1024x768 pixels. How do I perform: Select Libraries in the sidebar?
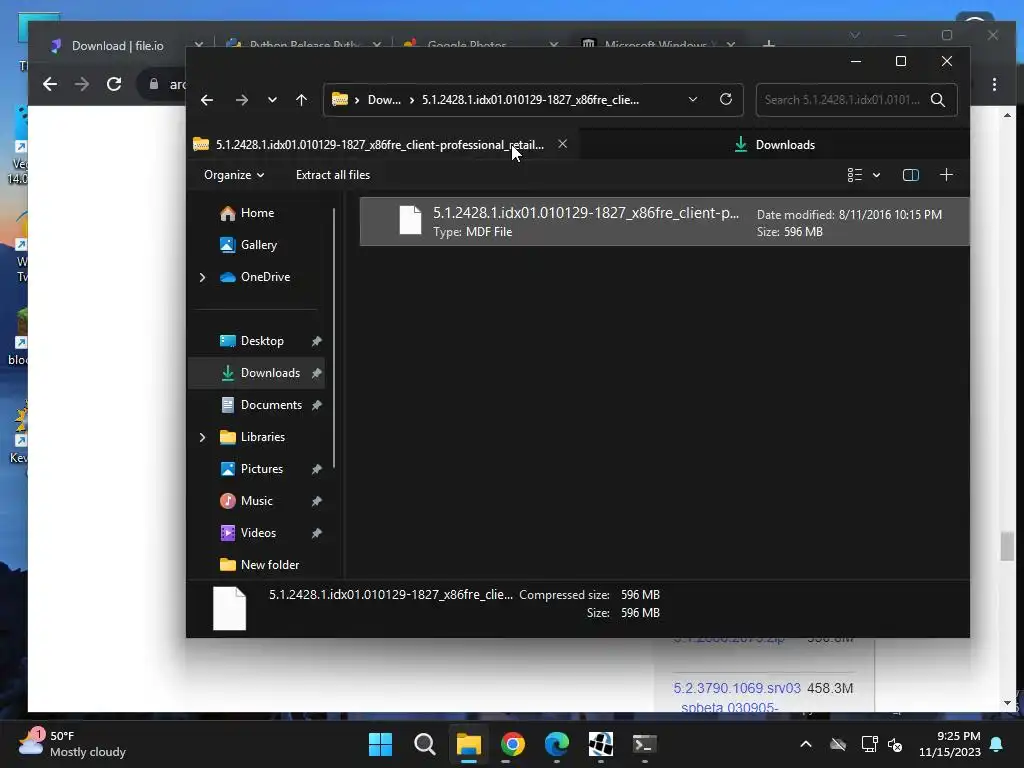click(x=263, y=437)
